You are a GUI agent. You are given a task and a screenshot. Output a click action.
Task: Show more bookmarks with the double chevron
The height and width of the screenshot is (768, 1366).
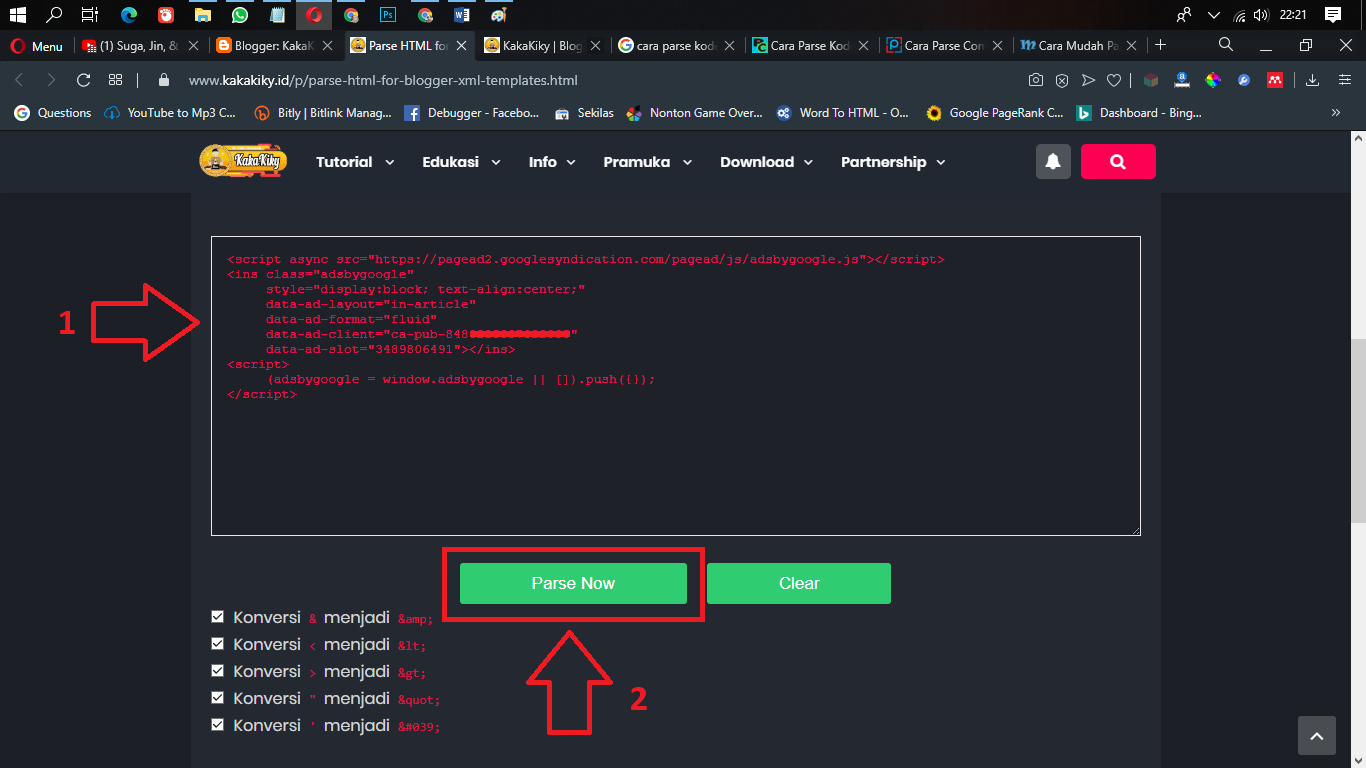(1336, 113)
